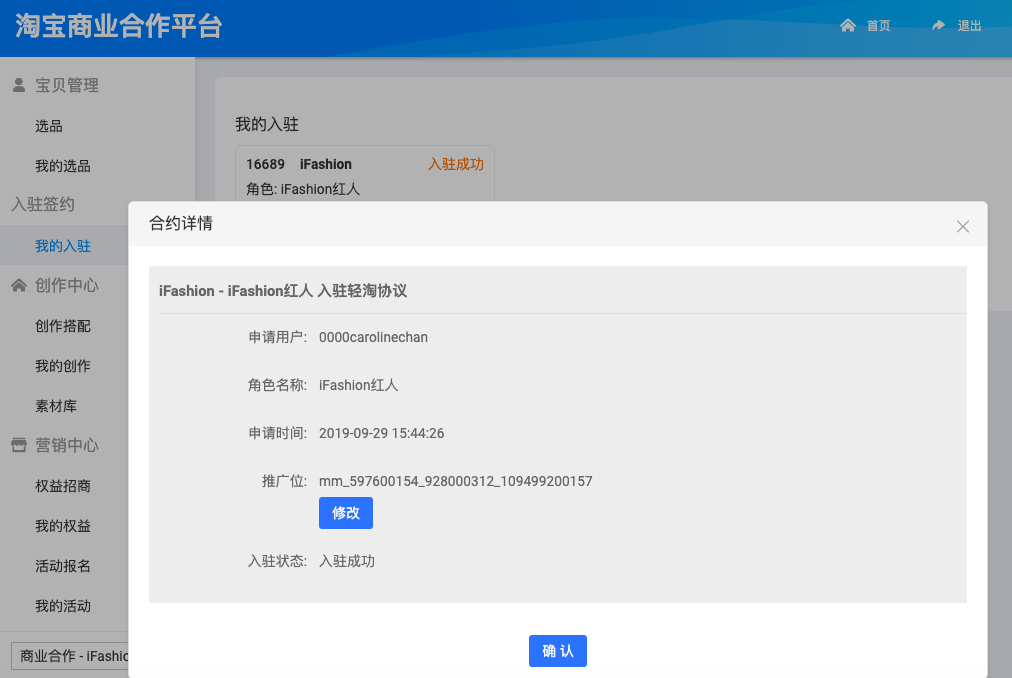
Task: Click the house icon beside 创作中心
Action: click(x=19, y=285)
